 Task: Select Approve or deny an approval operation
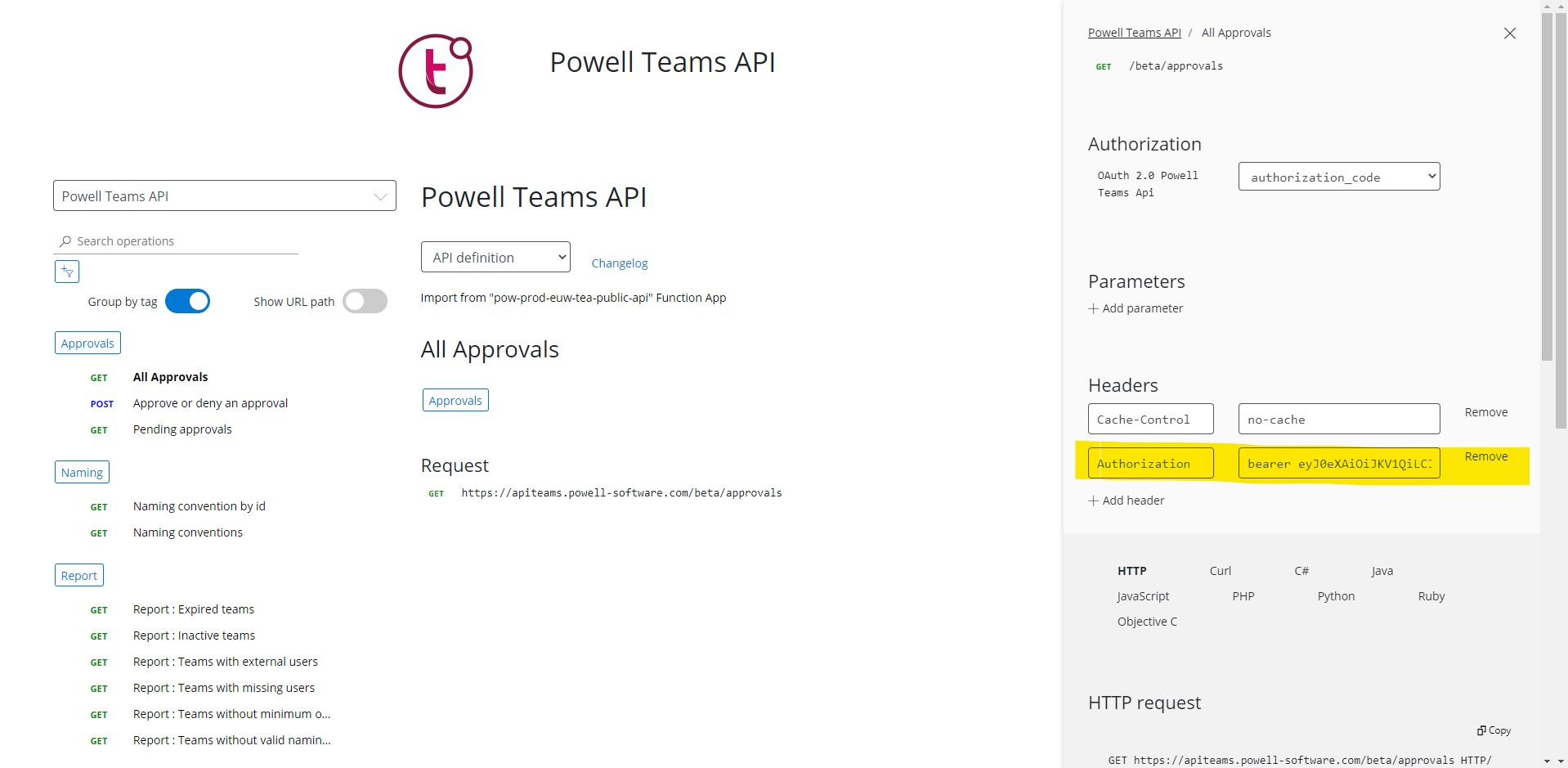pyautogui.click(x=210, y=403)
